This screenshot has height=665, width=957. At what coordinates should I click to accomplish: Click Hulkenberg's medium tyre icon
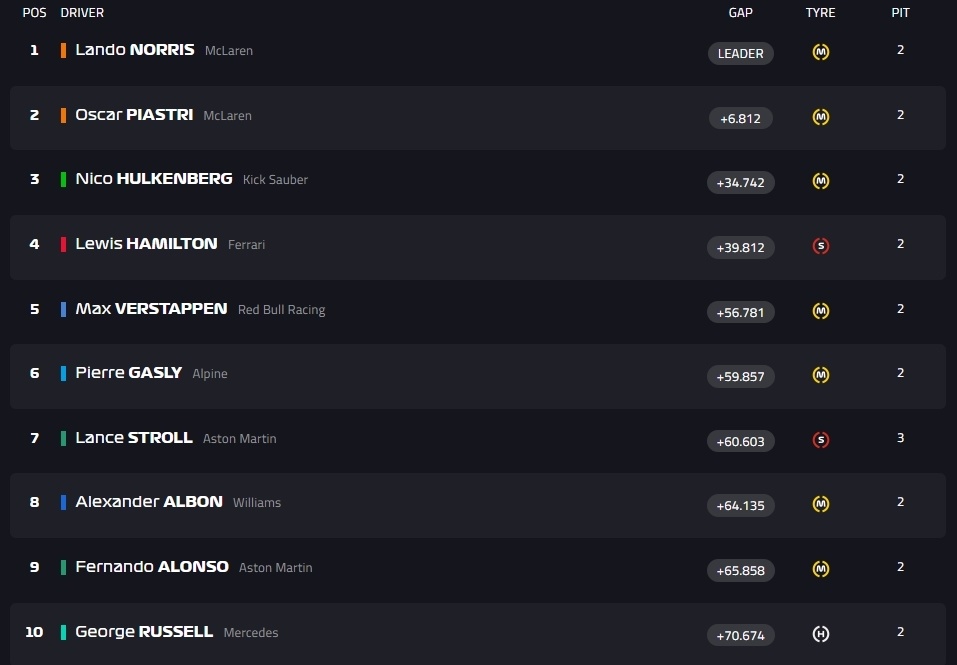point(820,181)
